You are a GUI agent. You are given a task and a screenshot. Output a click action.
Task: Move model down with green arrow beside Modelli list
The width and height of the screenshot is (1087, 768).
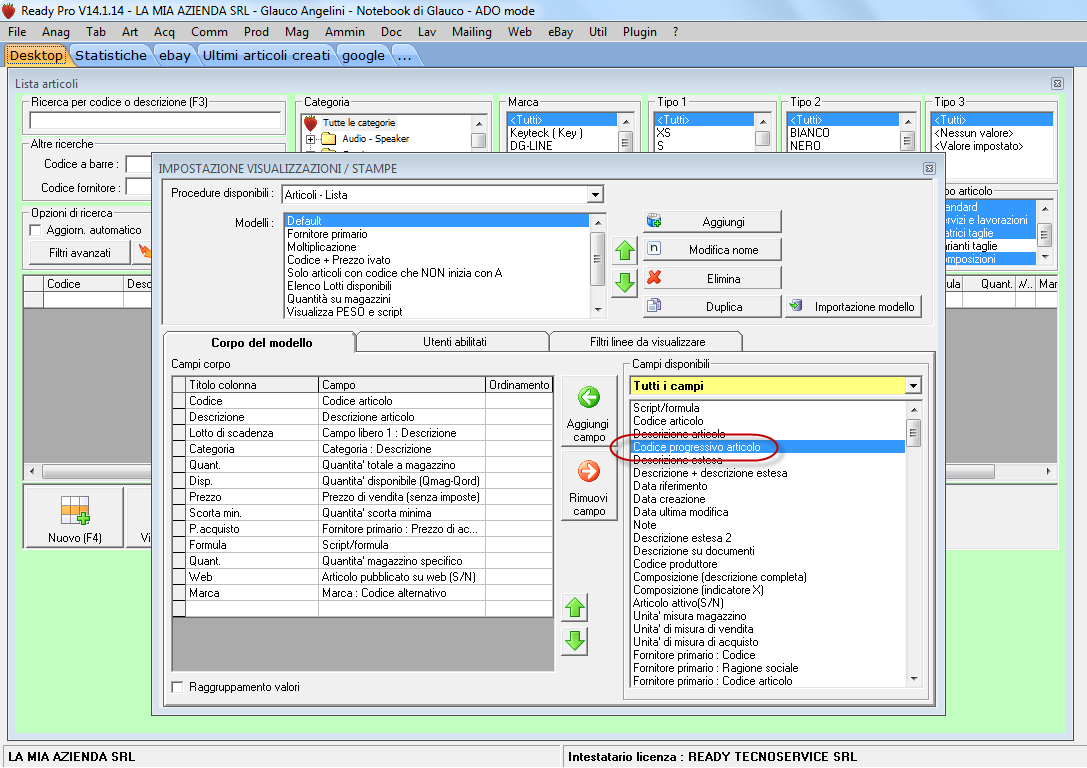tap(625, 282)
